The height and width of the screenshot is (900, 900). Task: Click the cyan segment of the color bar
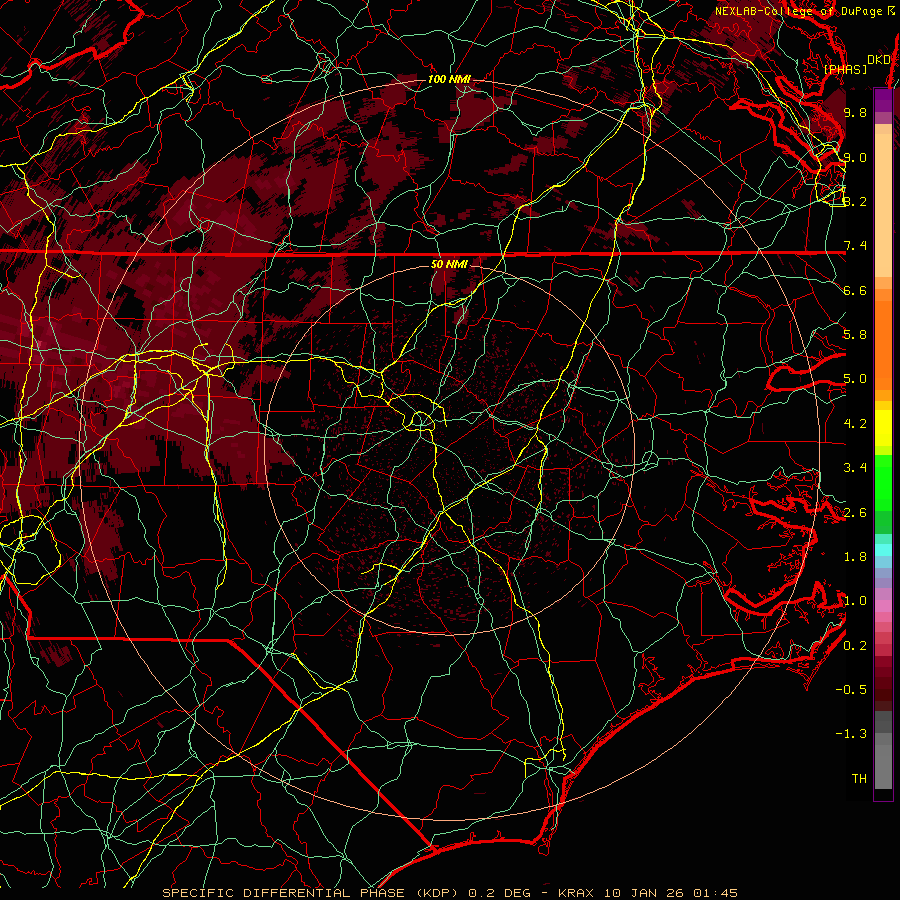(x=883, y=550)
